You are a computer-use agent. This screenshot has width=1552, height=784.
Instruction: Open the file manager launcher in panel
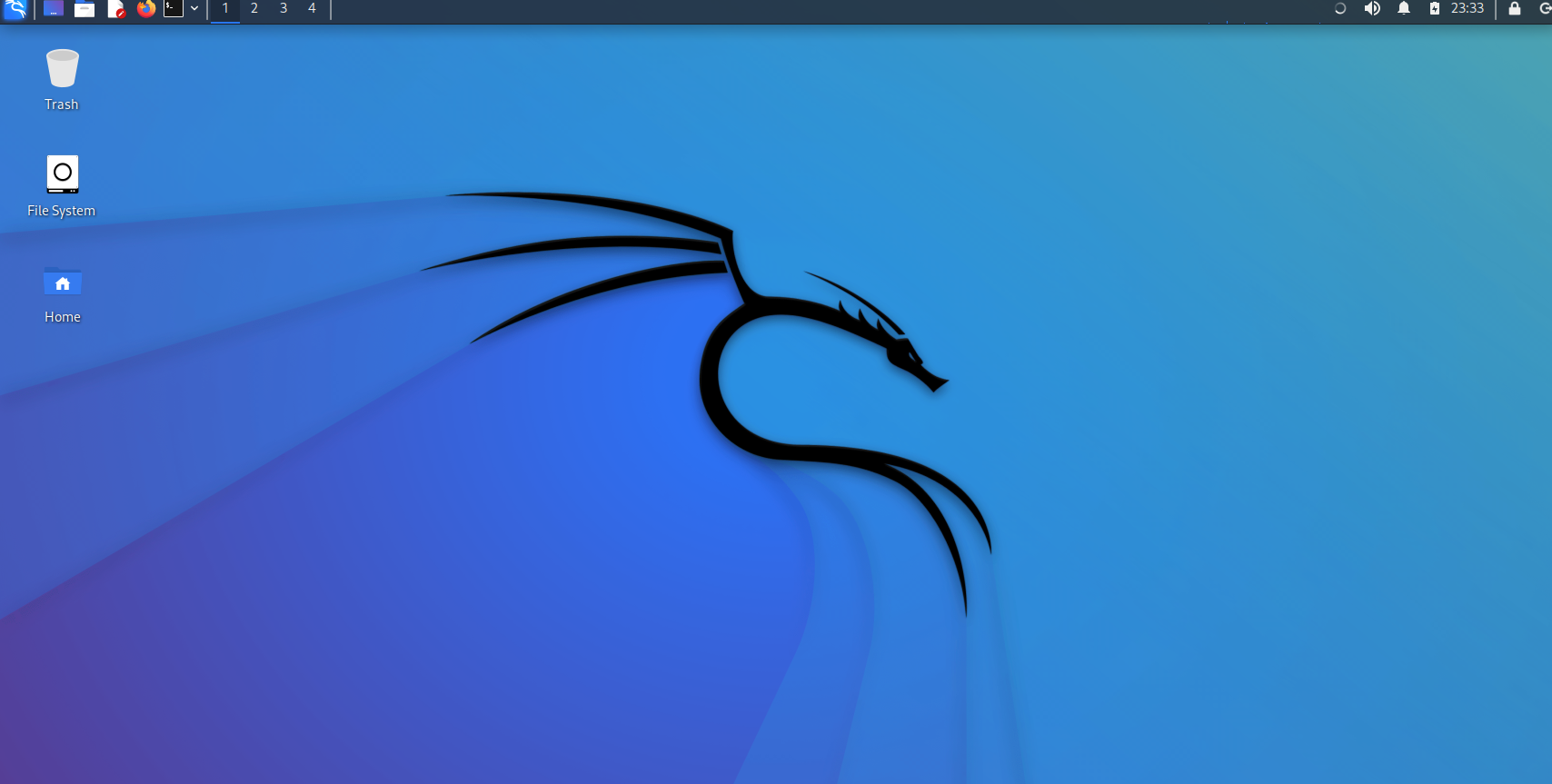click(x=85, y=9)
